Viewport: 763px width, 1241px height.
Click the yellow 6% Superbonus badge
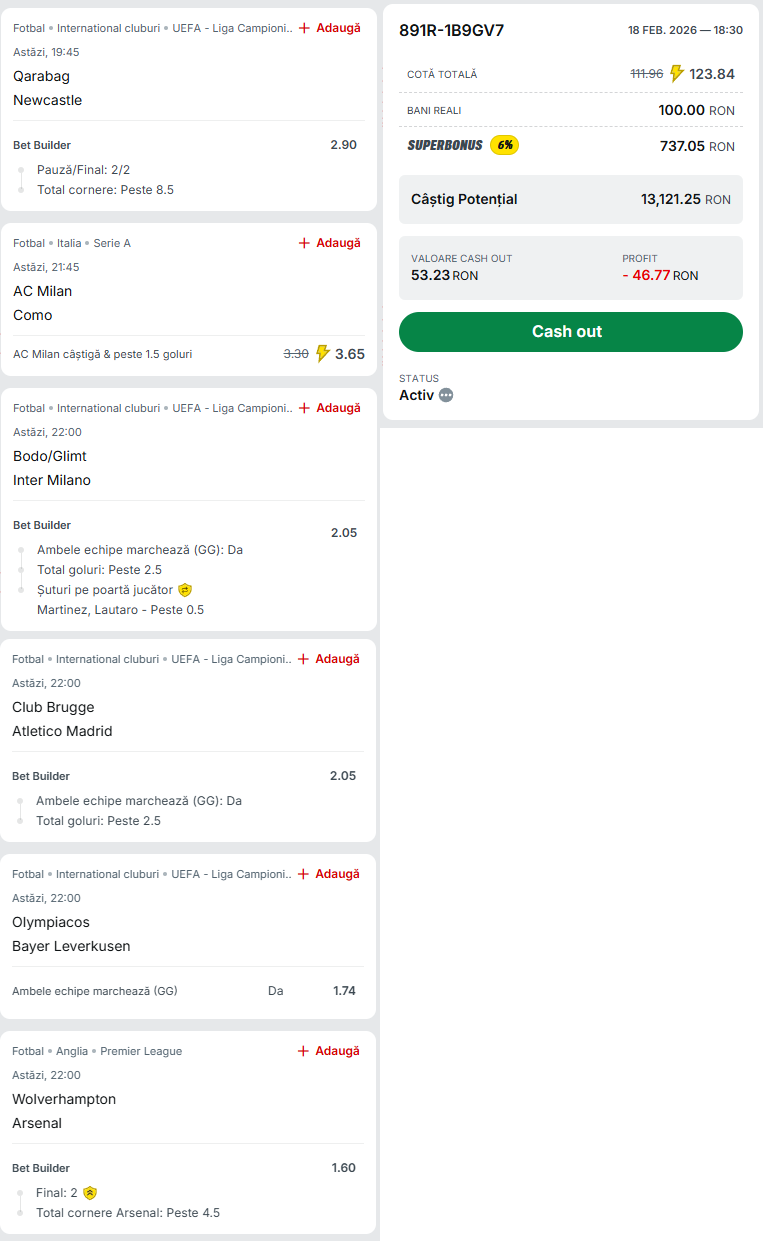(504, 145)
